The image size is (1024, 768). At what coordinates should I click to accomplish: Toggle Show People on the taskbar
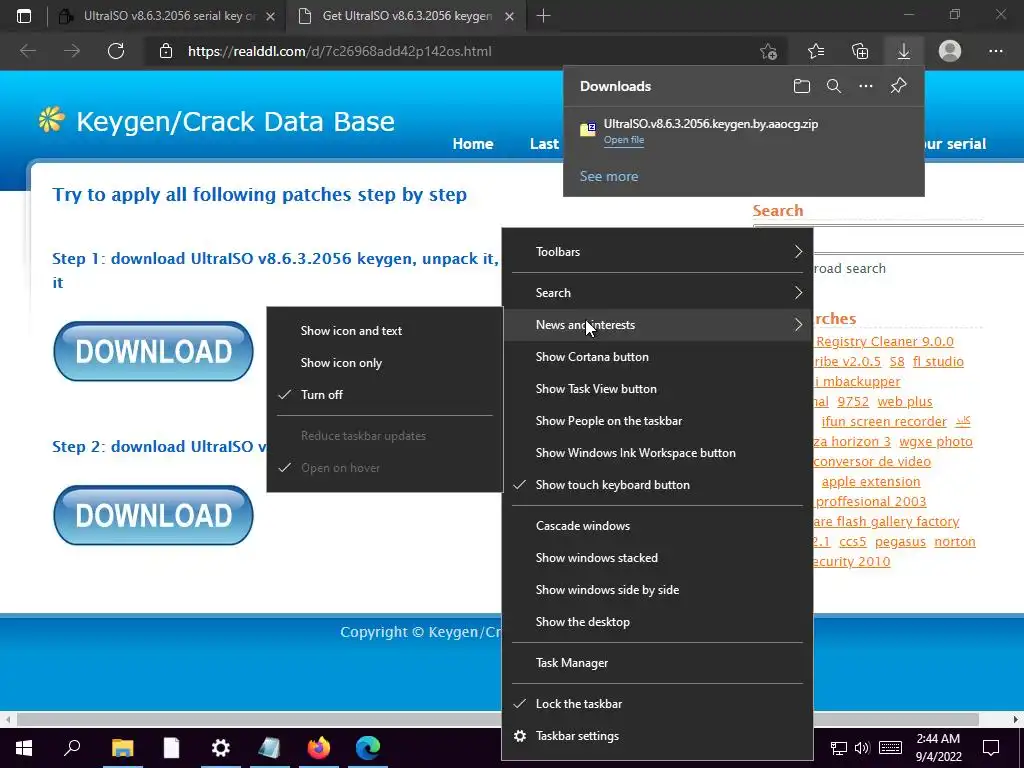657,421
